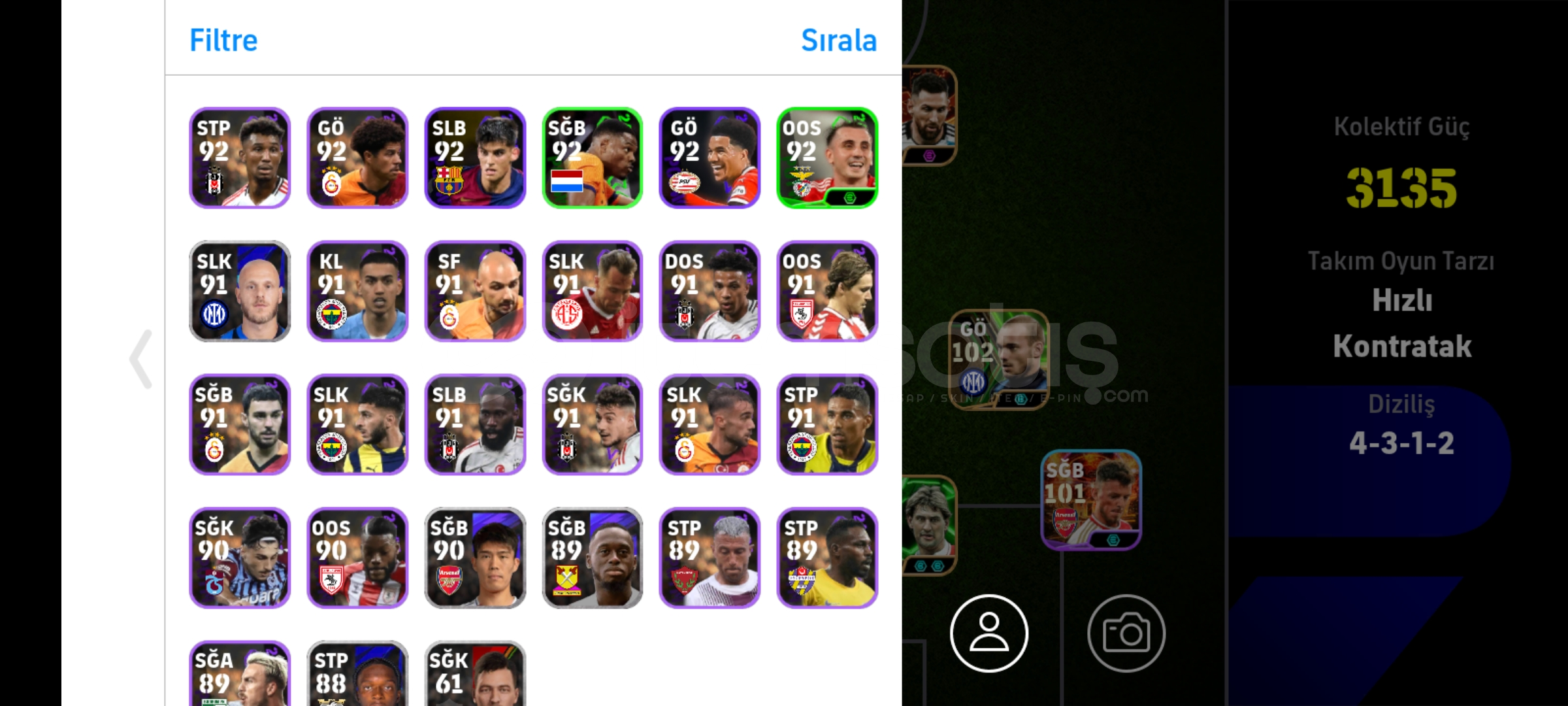
Task: Pick the OOS 92 Benfica player card
Action: click(827, 158)
